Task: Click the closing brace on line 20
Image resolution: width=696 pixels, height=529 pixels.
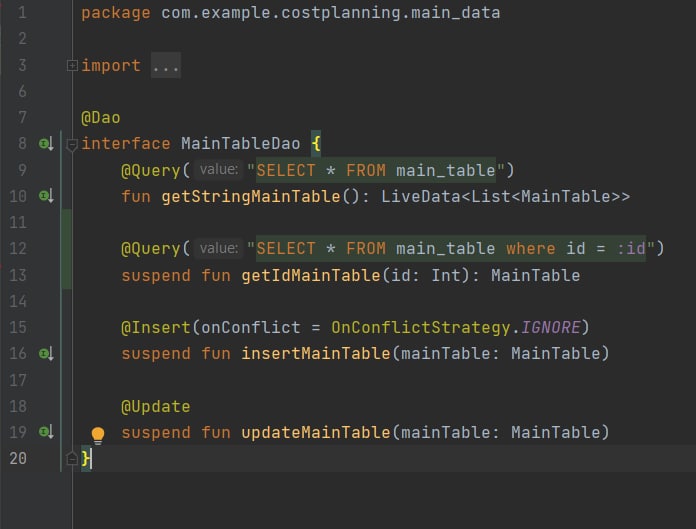Action: [x=86, y=458]
